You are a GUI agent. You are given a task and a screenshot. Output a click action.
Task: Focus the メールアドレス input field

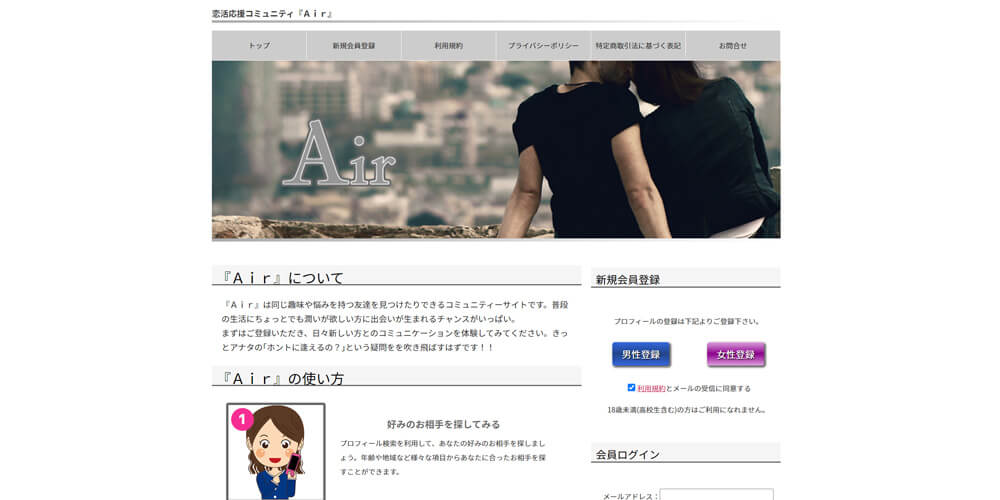[x=716, y=494]
